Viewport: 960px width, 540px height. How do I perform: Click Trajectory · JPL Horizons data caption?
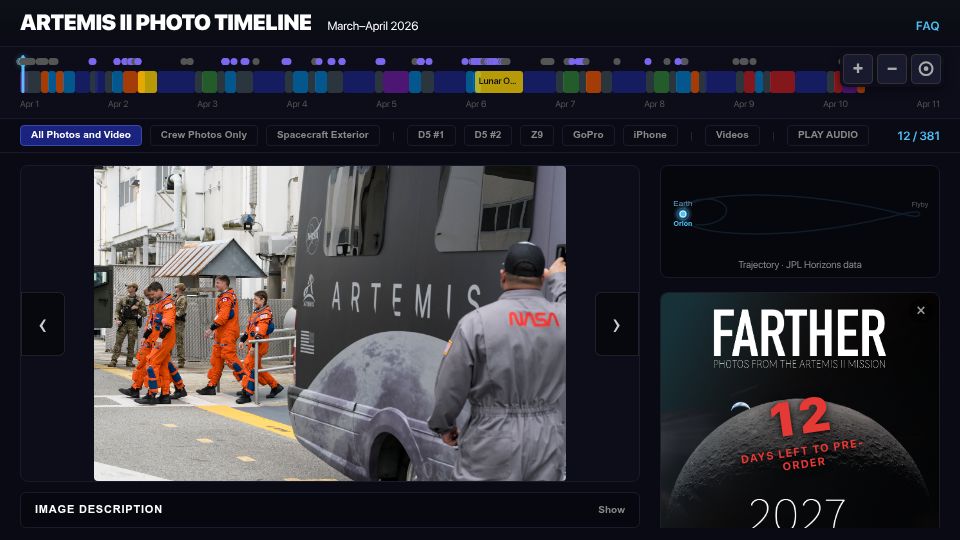[x=800, y=264]
